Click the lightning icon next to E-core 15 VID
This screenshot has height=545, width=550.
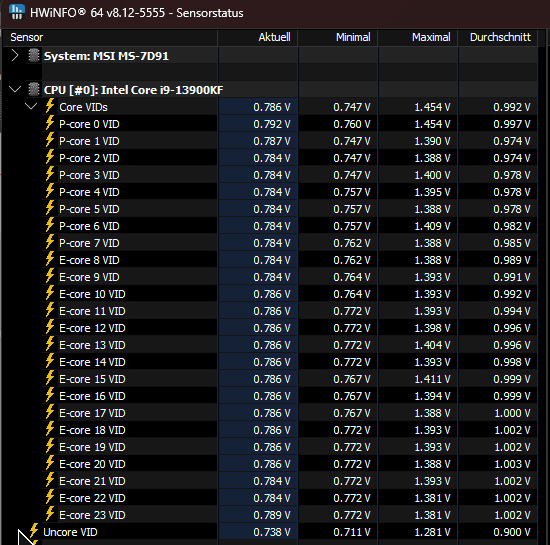[50, 378]
